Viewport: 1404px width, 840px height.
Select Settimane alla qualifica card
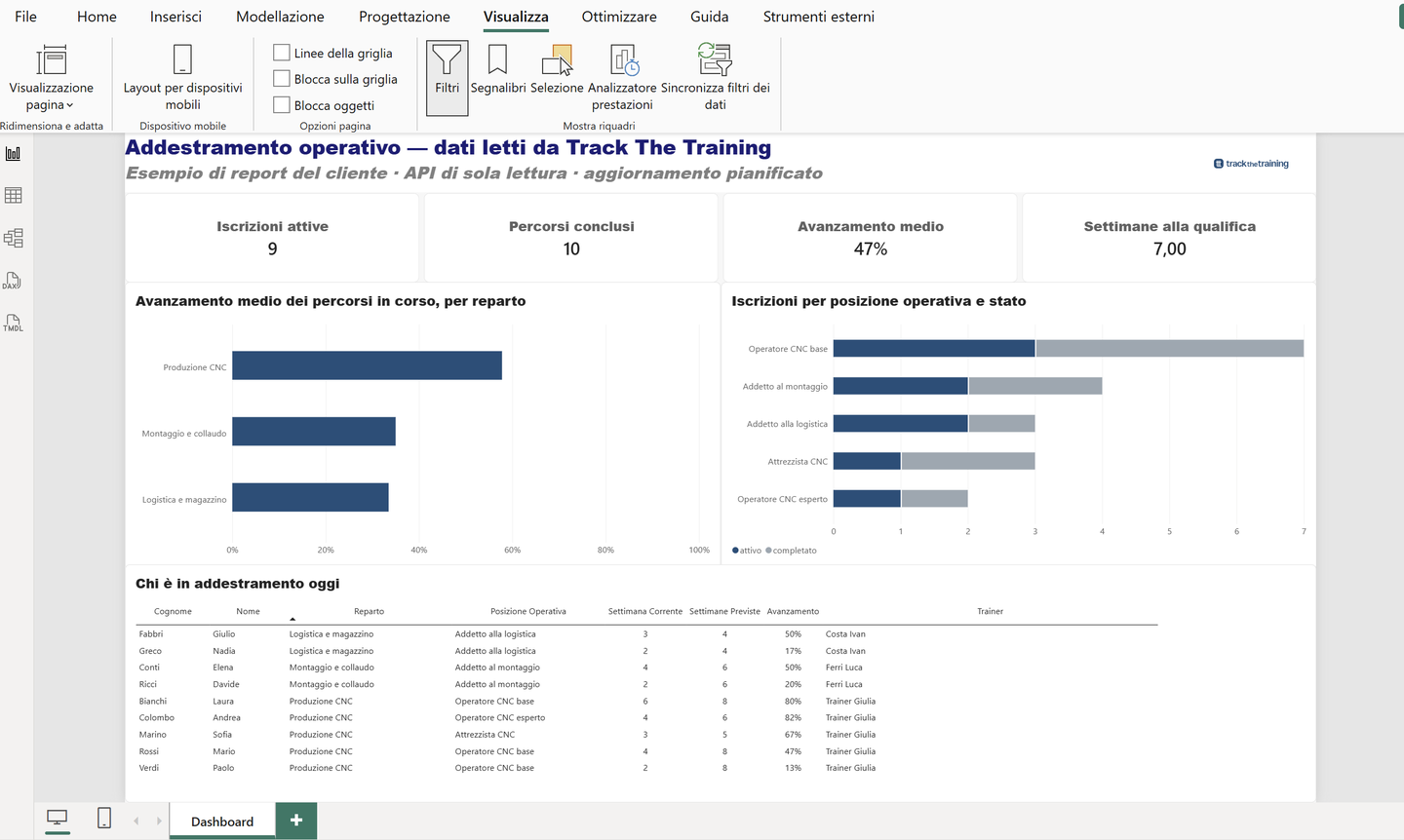click(x=1169, y=238)
